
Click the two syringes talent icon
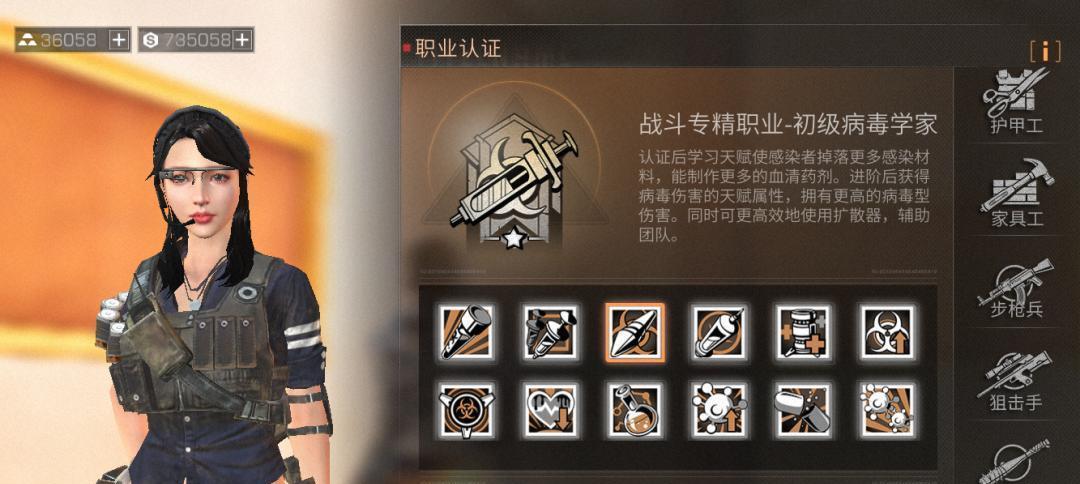550,333
